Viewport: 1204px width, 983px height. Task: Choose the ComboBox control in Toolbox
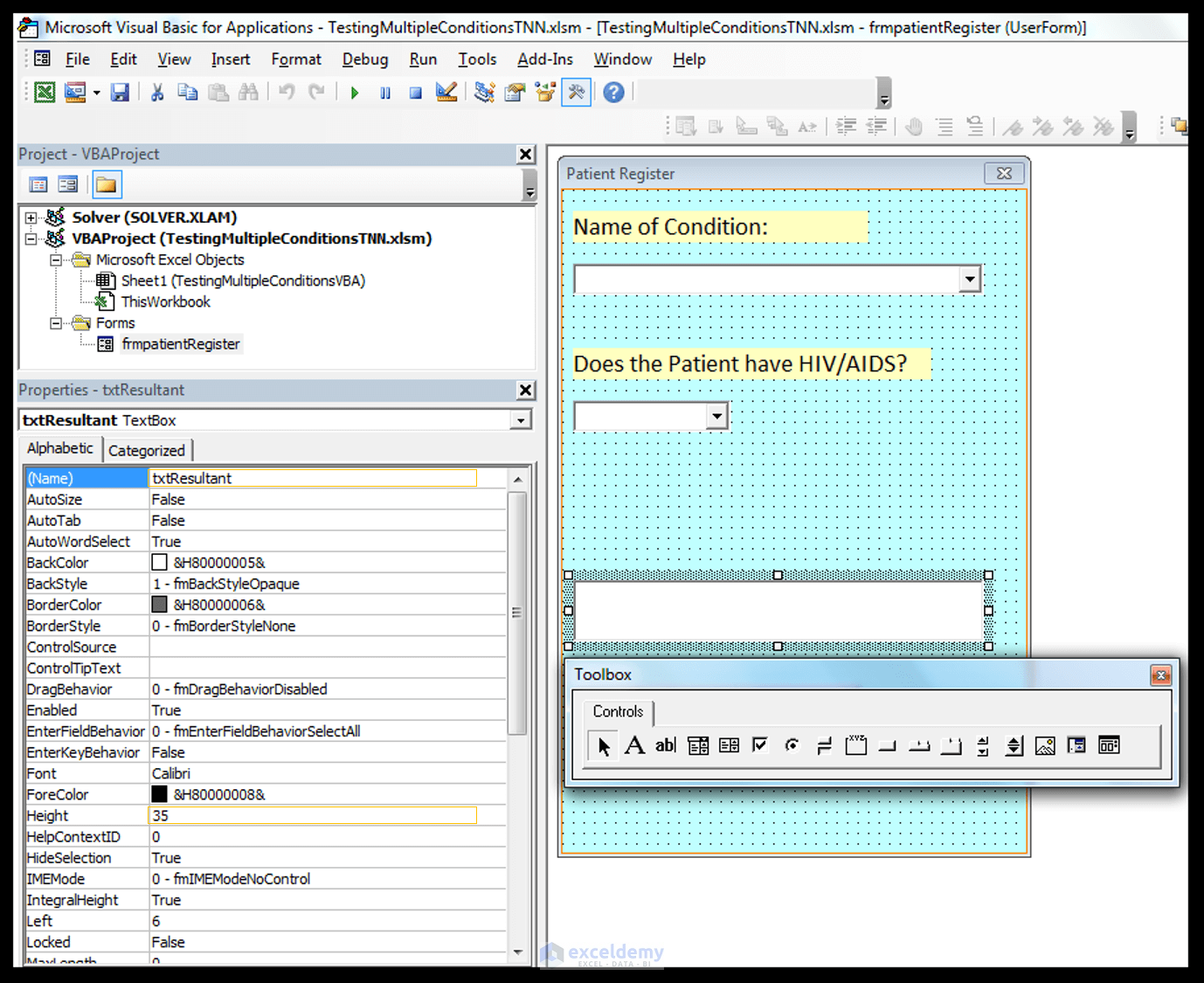click(697, 745)
